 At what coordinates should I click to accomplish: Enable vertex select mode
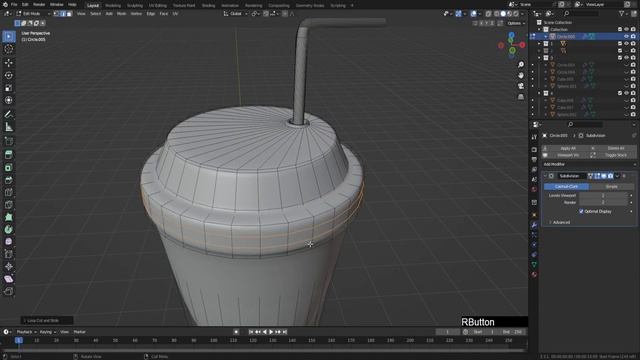pos(56,13)
